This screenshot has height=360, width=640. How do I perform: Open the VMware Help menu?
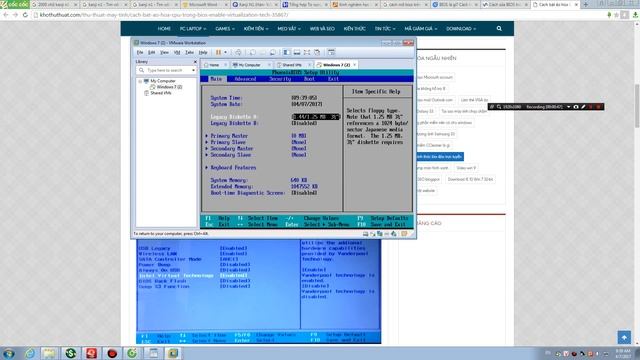click(x=203, y=53)
